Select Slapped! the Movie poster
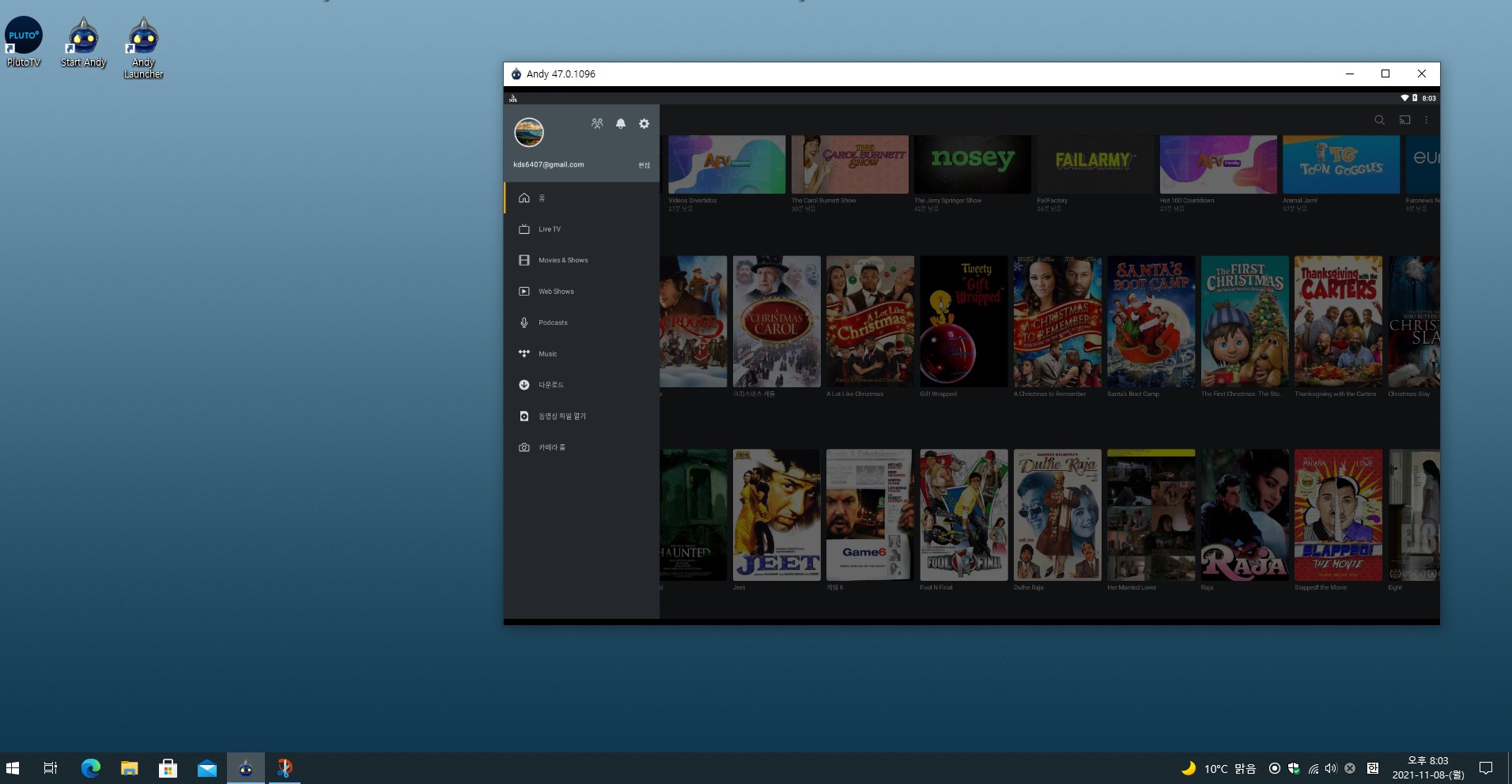This screenshot has width=1512, height=784. pyautogui.click(x=1338, y=514)
